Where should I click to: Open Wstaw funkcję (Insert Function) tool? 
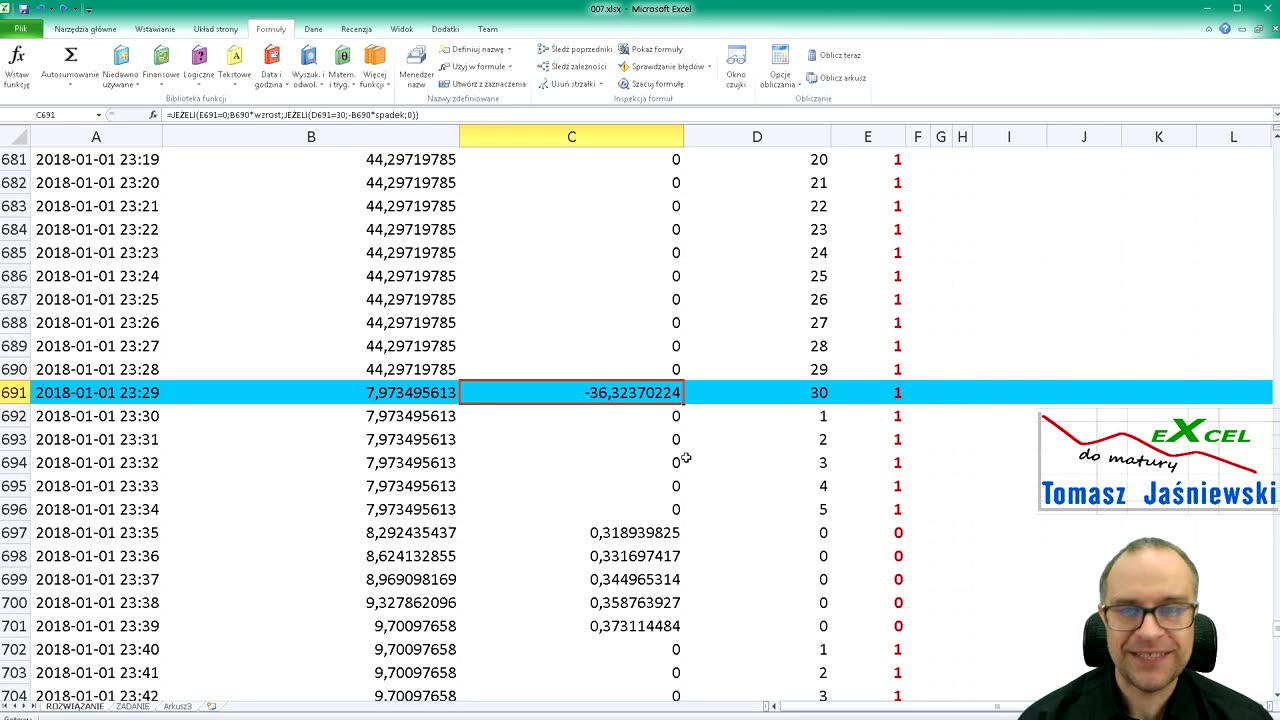click(x=17, y=67)
